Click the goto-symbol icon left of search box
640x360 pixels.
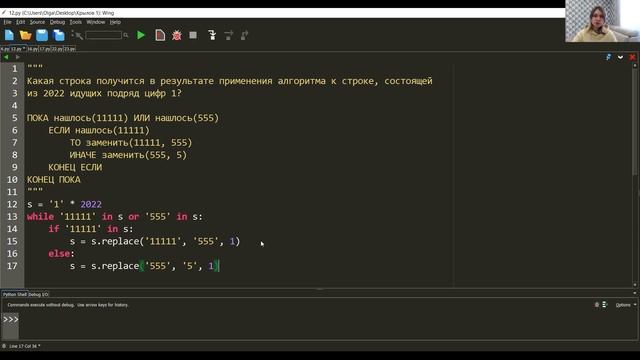pos(77,36)
